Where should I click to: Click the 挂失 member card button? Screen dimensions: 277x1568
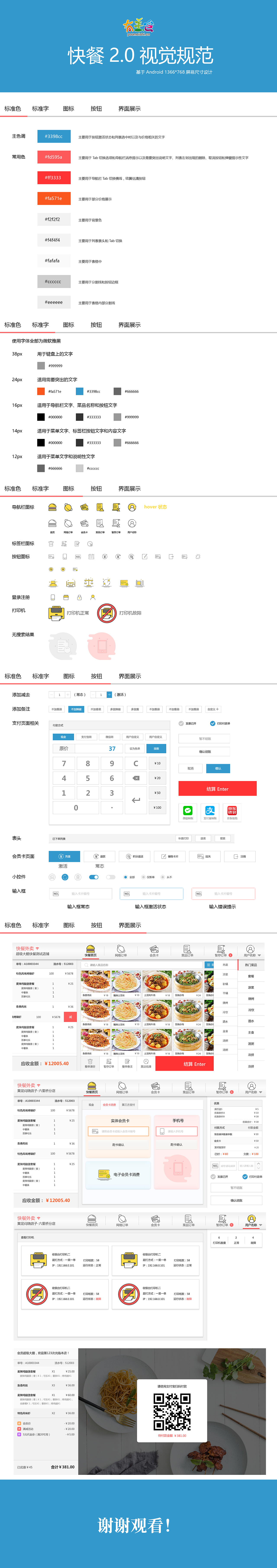[x=205, y=857]
